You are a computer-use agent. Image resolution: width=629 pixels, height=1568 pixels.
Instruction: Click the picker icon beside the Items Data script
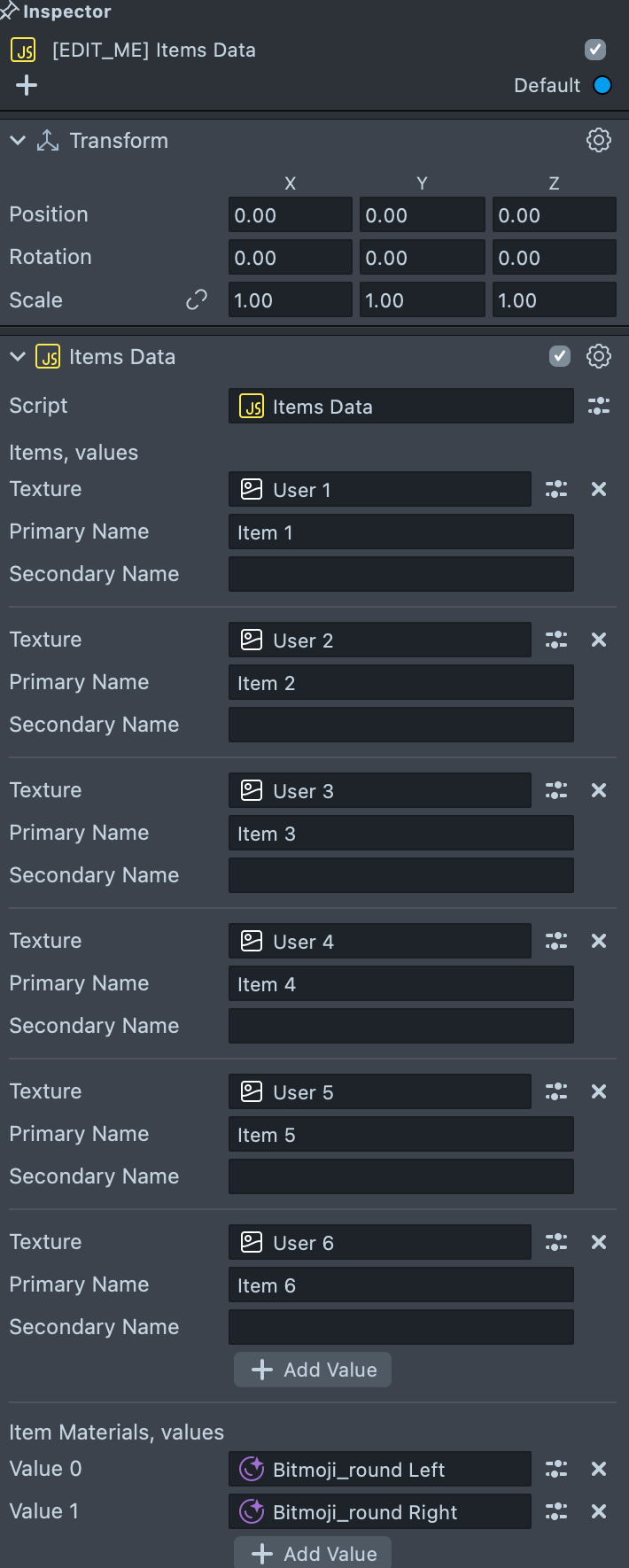599,406
